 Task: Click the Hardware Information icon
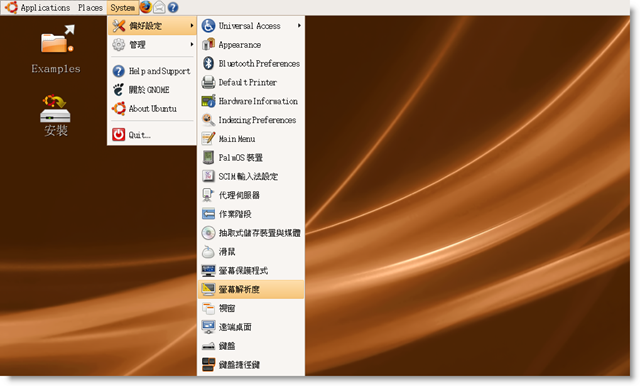[208, 101]
